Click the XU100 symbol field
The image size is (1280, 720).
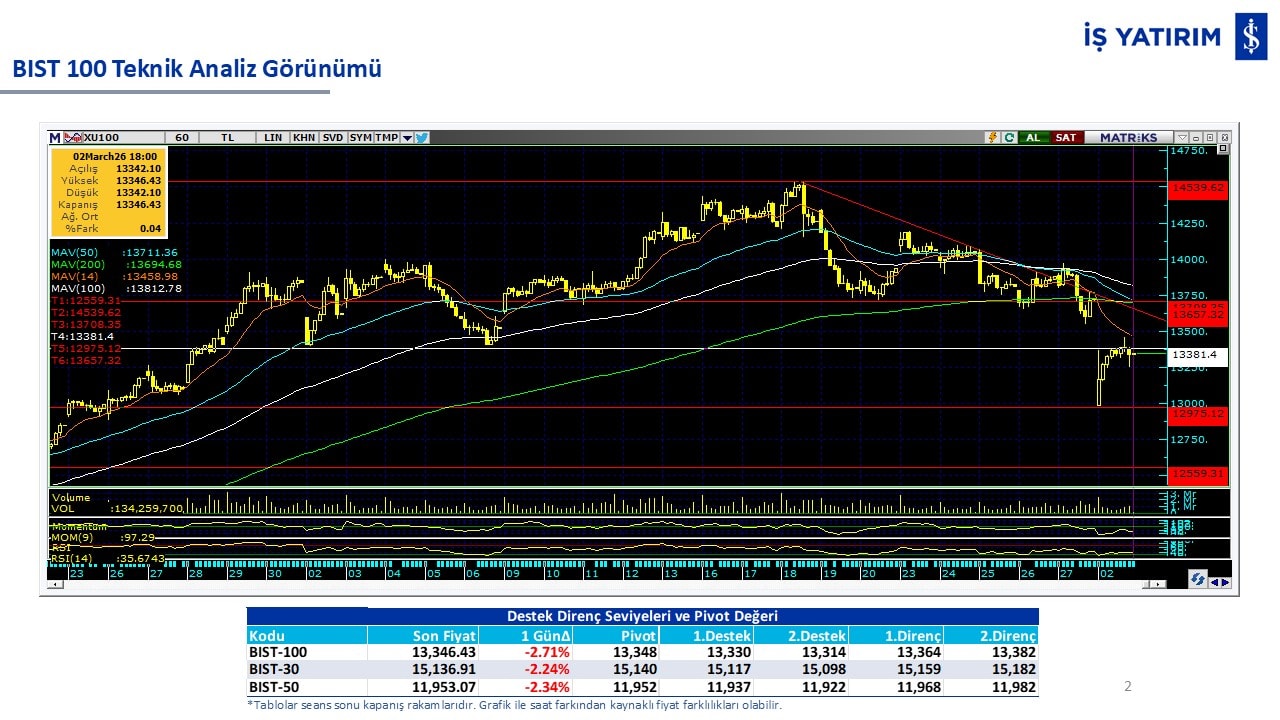101,138
